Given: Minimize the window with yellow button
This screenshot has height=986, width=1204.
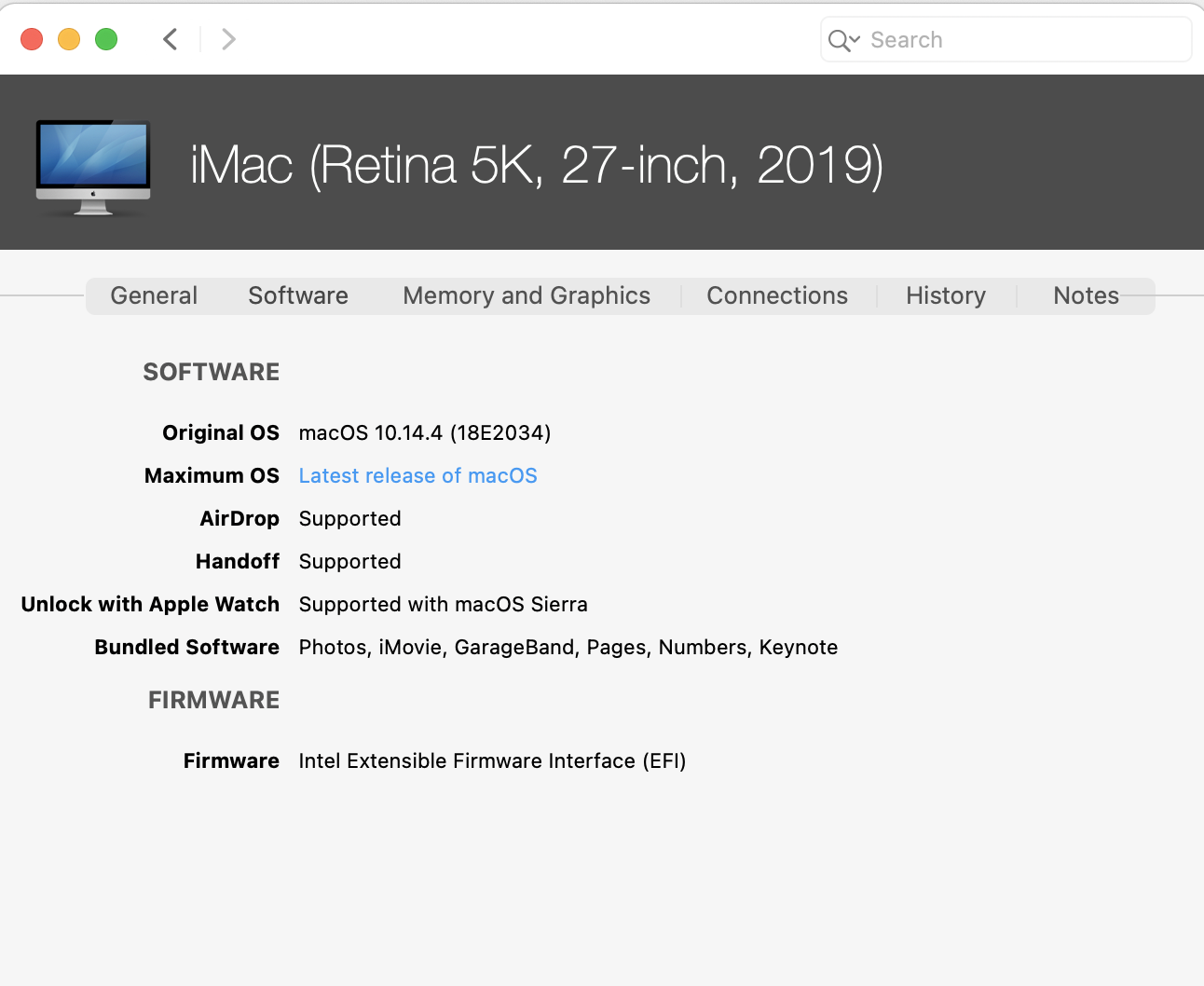Looking at the screenshot, I should click(x=69, y=39).
